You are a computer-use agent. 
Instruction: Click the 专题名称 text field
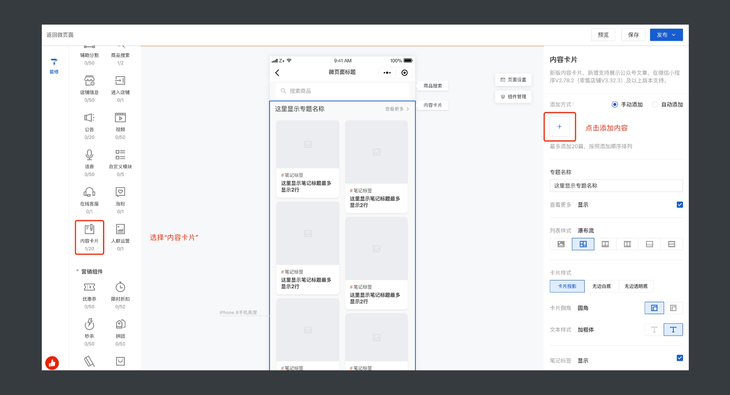pos(616,185)
